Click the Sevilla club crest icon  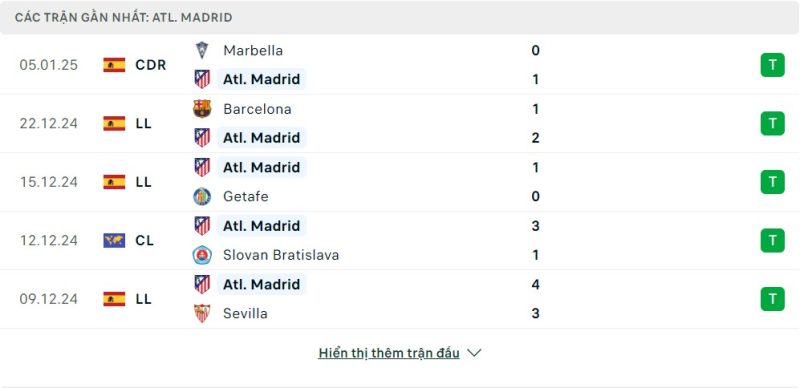point(202,313)
